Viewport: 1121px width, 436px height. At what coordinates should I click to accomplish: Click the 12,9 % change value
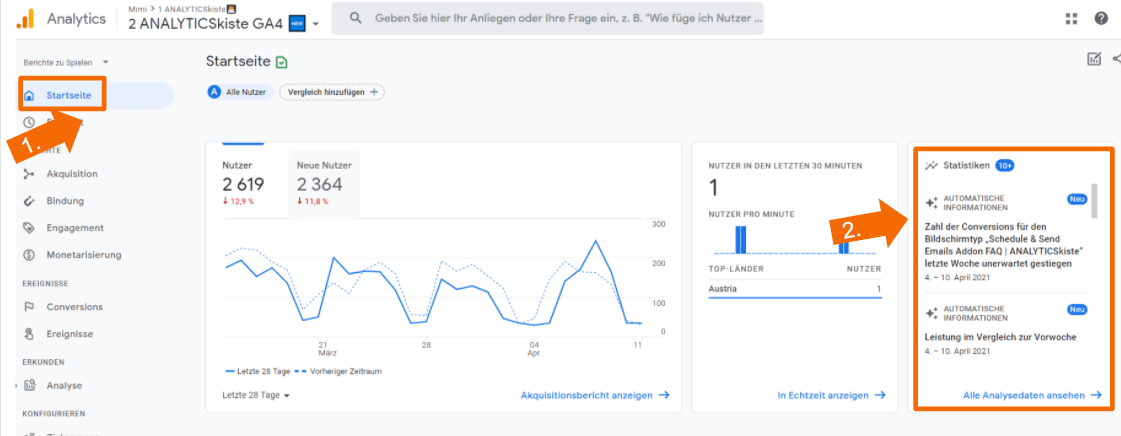pyautogui.click(x=238, y=202)
